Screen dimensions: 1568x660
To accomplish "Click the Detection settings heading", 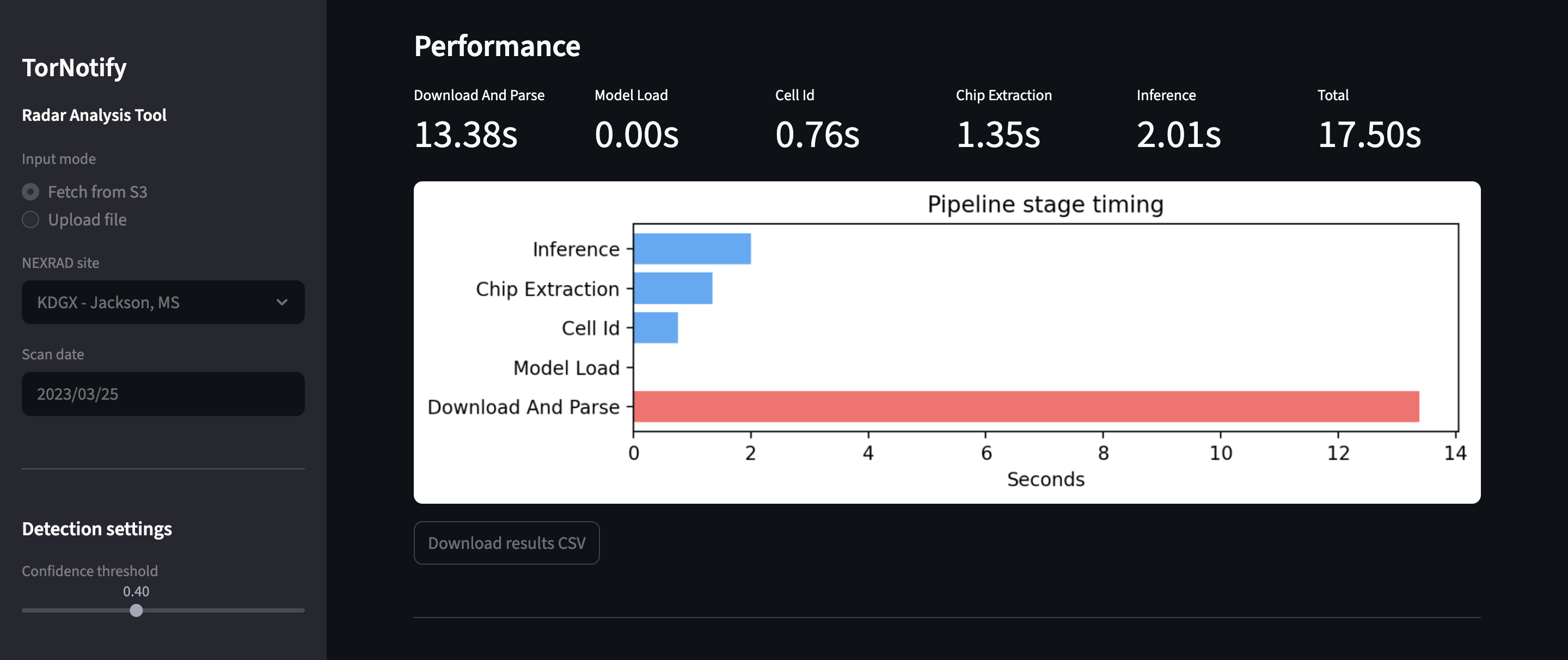I will pos(97,528).
